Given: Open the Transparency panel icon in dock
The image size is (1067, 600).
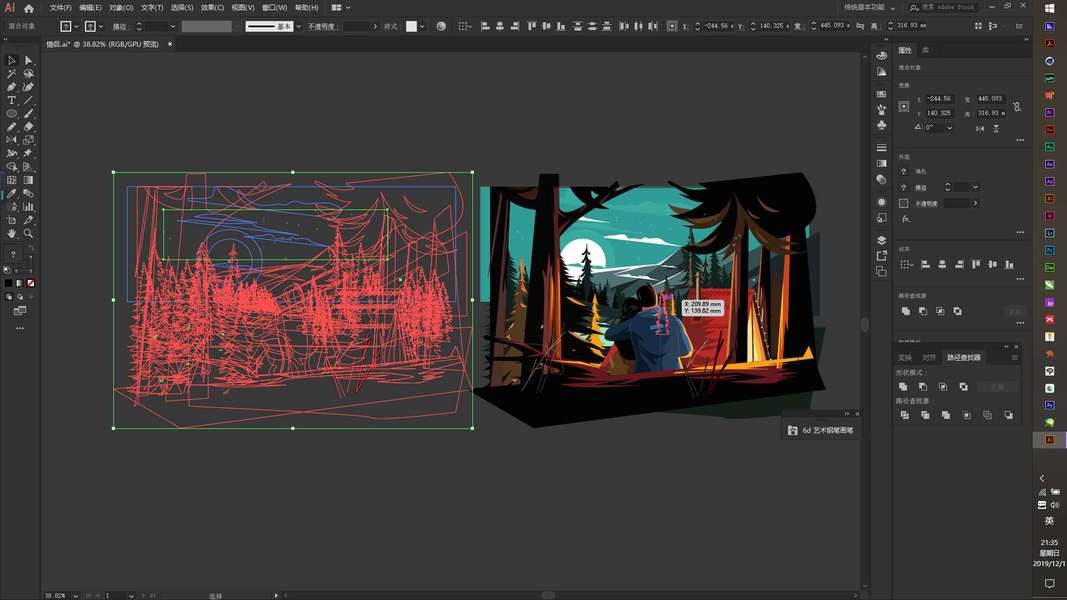Looking at the screenshot, I should click(881, 180).
